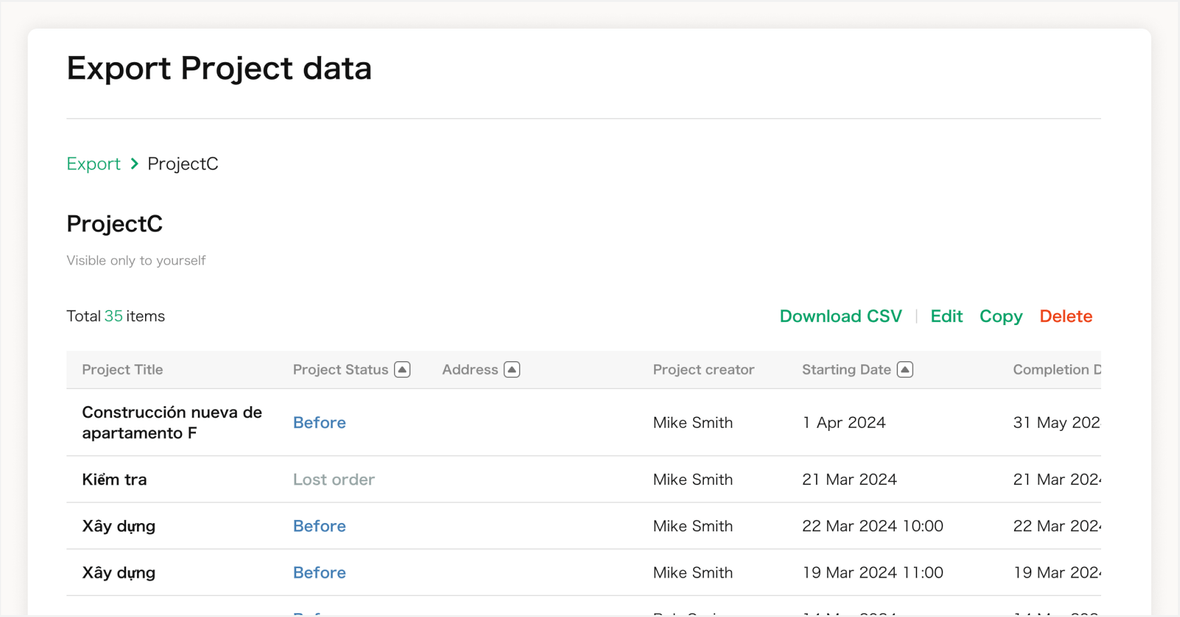1180x617 pixels.
Task: Toggle sort direction on the Address column
Action: point(512,369)
